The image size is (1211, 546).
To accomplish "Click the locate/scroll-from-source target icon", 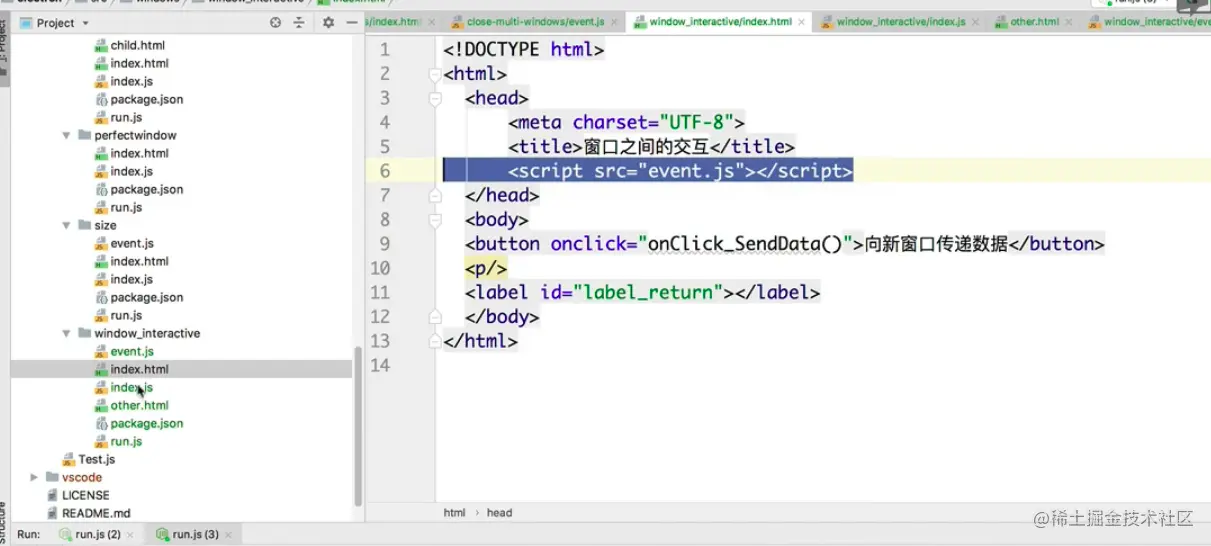I will tap(276, 22).
